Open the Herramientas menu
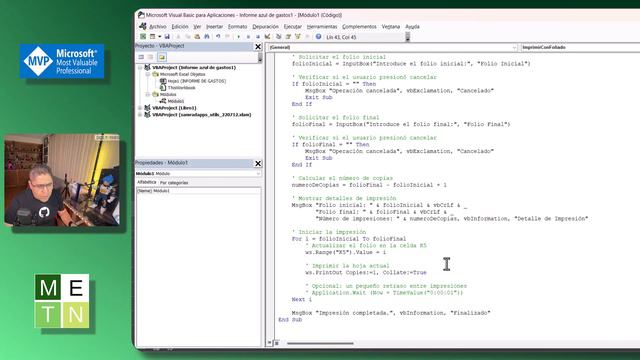The width and height of the screenshot is (640, 360). pos(322,27)
